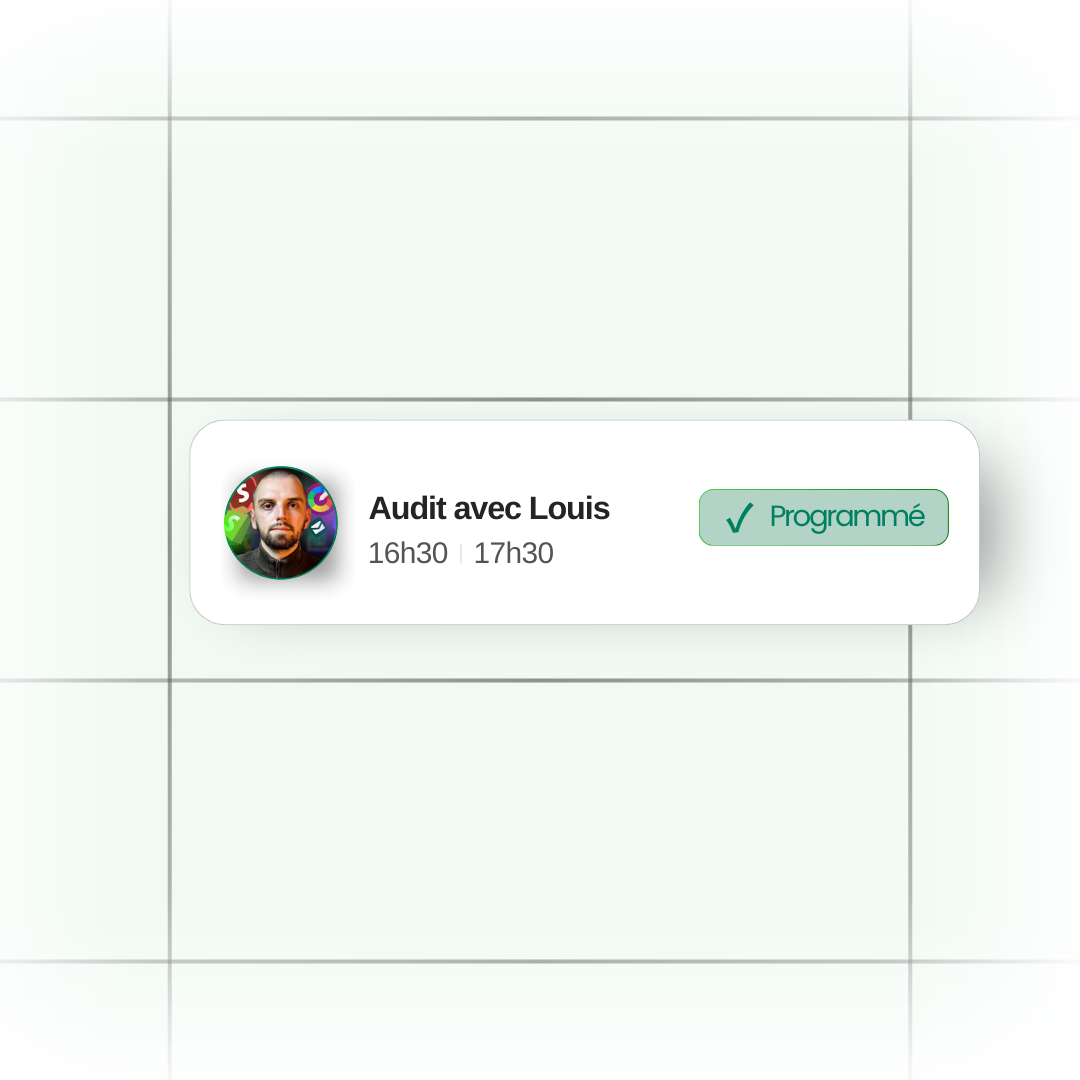Click the red S logo in the avatar
Image resolution: width=1080 pixels, height=1080 pixels.
243,492
